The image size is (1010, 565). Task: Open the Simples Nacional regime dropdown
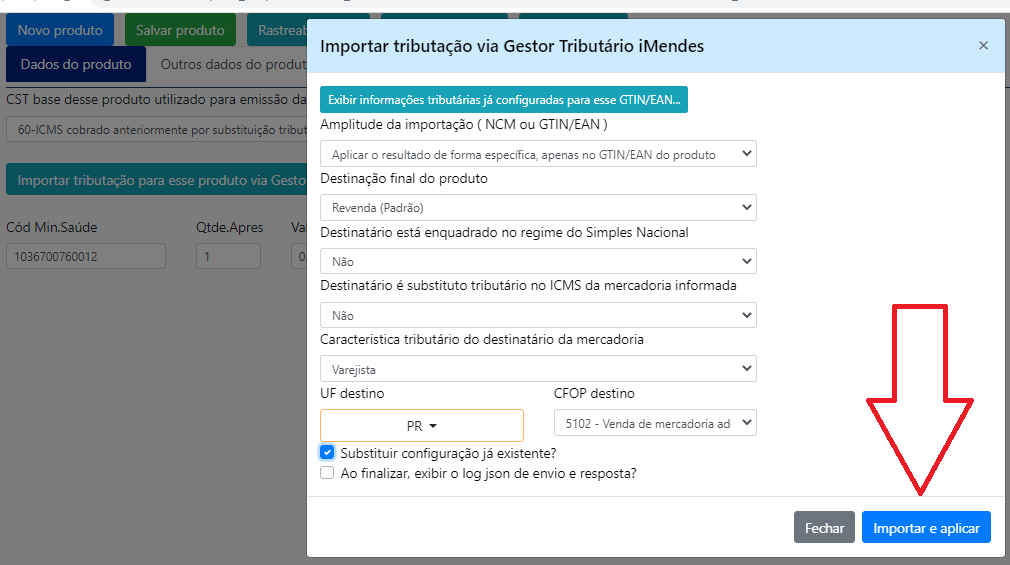538,261
